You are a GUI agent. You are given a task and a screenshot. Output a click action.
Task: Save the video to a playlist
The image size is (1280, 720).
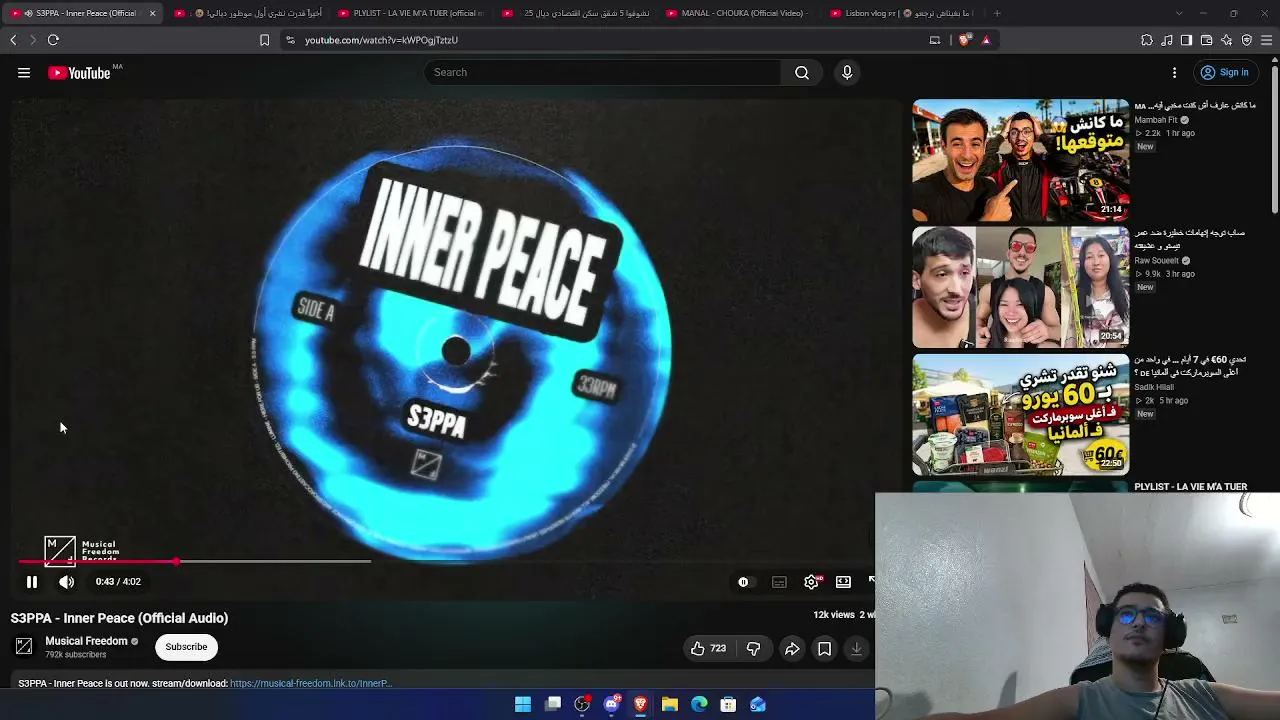point(825,649)
